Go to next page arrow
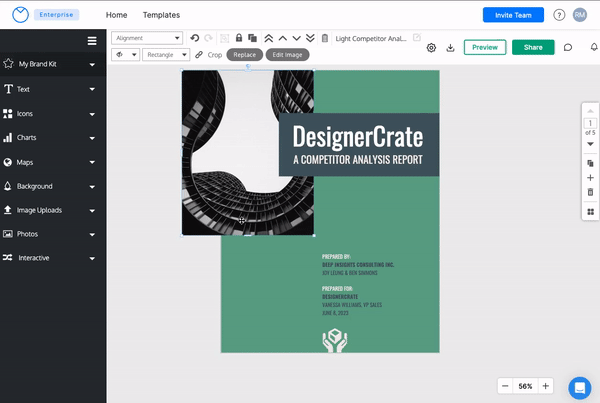Image resolution: width=600 pixels, height=403 pixels. pyautogui.click(x=590, y=144)
